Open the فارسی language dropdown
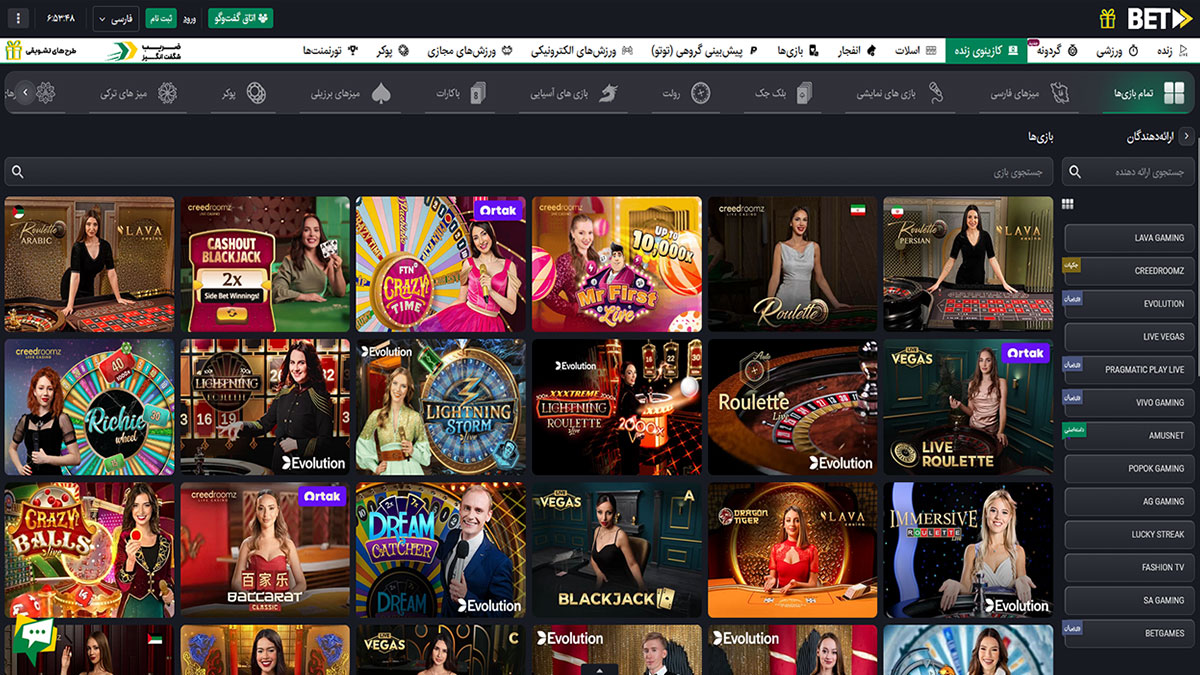 click(x=115, y=19)
